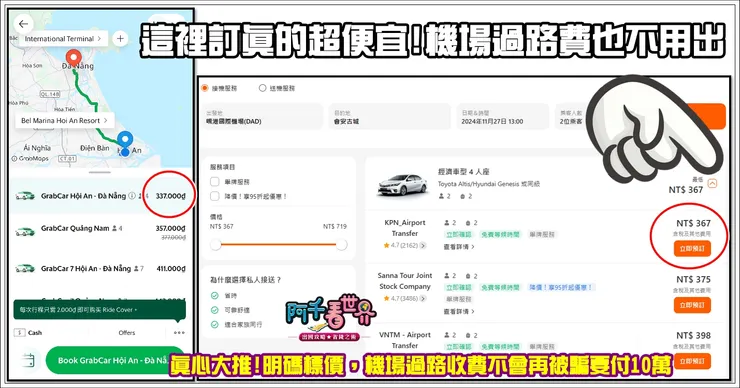Click VNTM - Airport Transfer provider name
This screenshot has width=740, height=388.
405,340
